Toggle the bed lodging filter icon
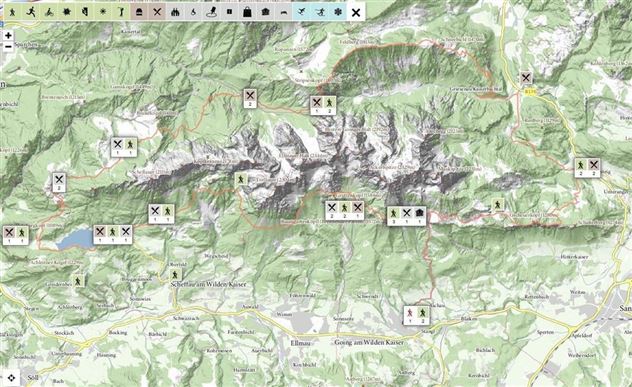The width and height of the screenshot is (632, 387). click(284, 12)
